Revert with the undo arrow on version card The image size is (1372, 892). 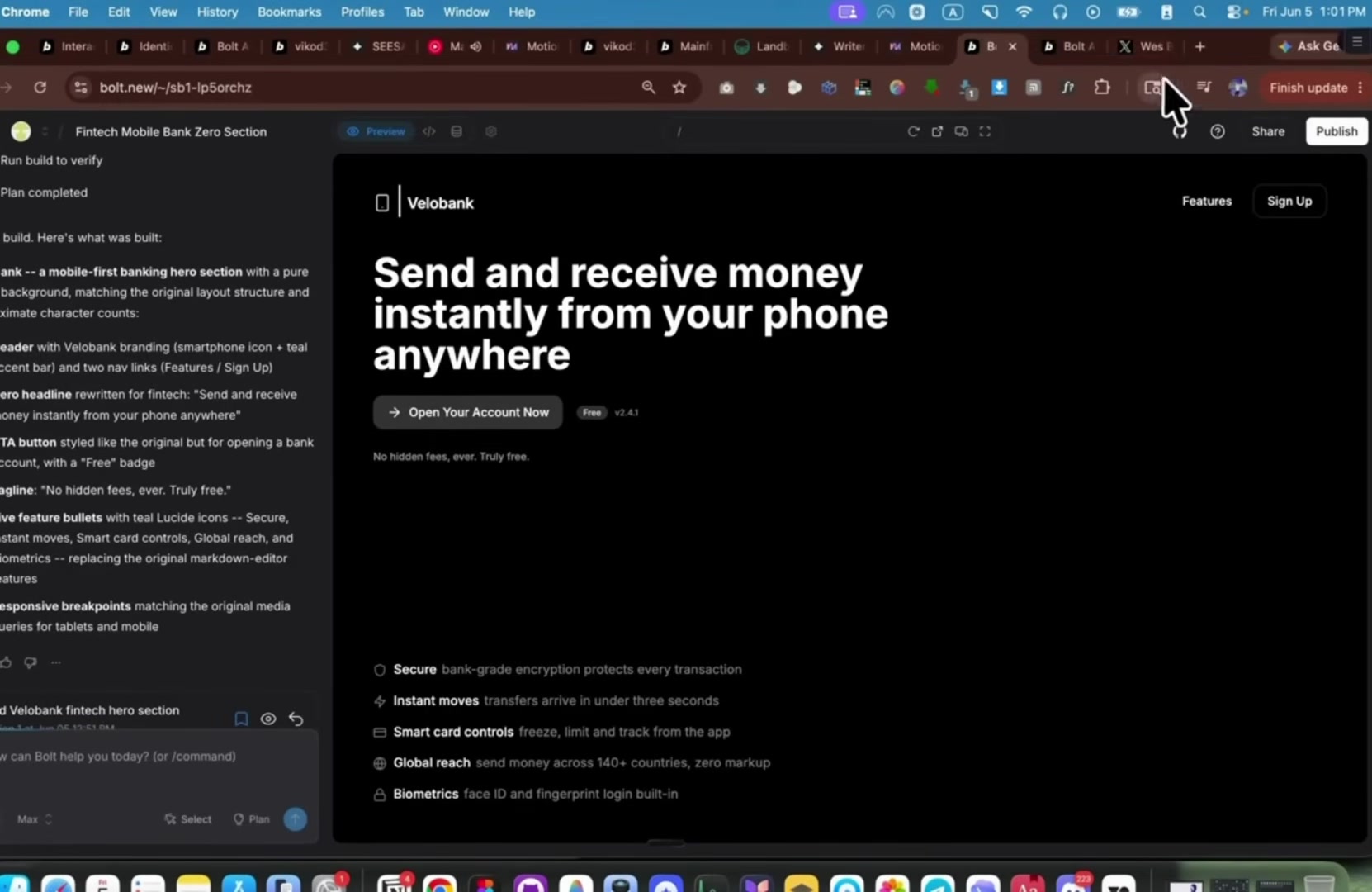pos(296,719)
